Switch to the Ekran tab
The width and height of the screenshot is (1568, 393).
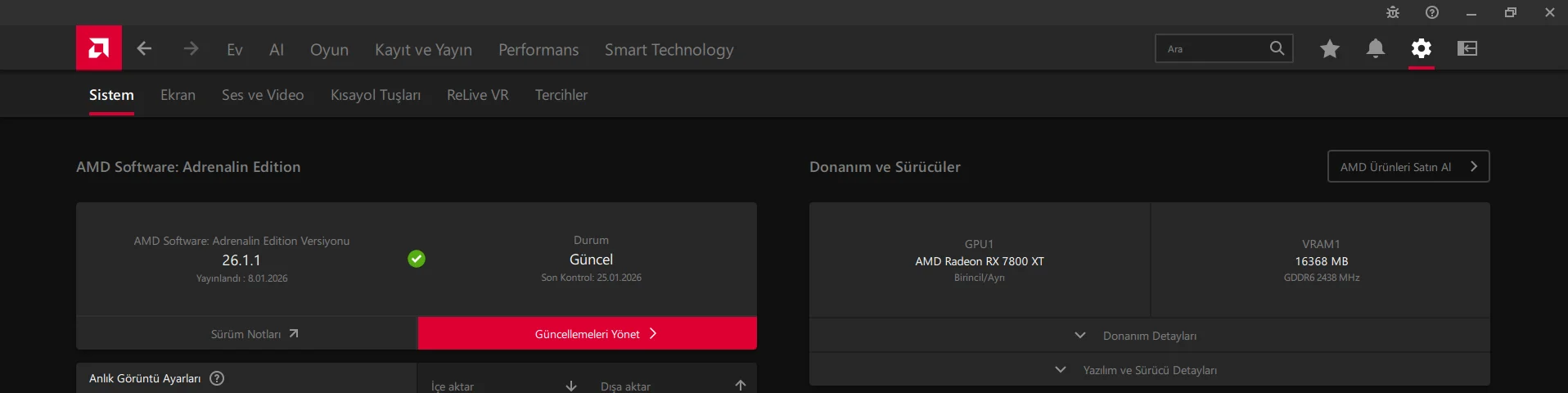[178, 95]
